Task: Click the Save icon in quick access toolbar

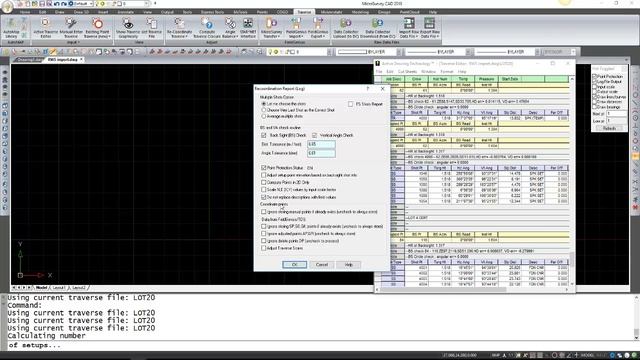Action: [42, 4]
